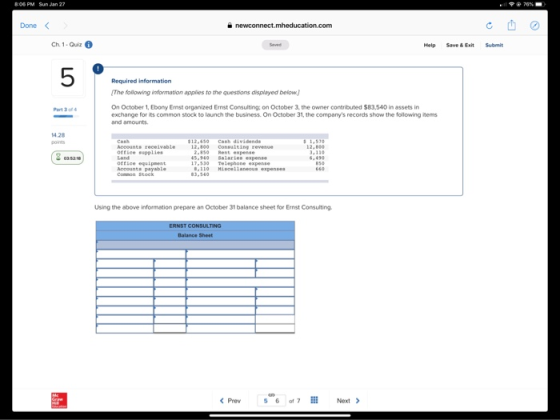Open question grid navigator icon
This screenshot has height=420, width=560.
pyautogui.click(x=314, y=400)
